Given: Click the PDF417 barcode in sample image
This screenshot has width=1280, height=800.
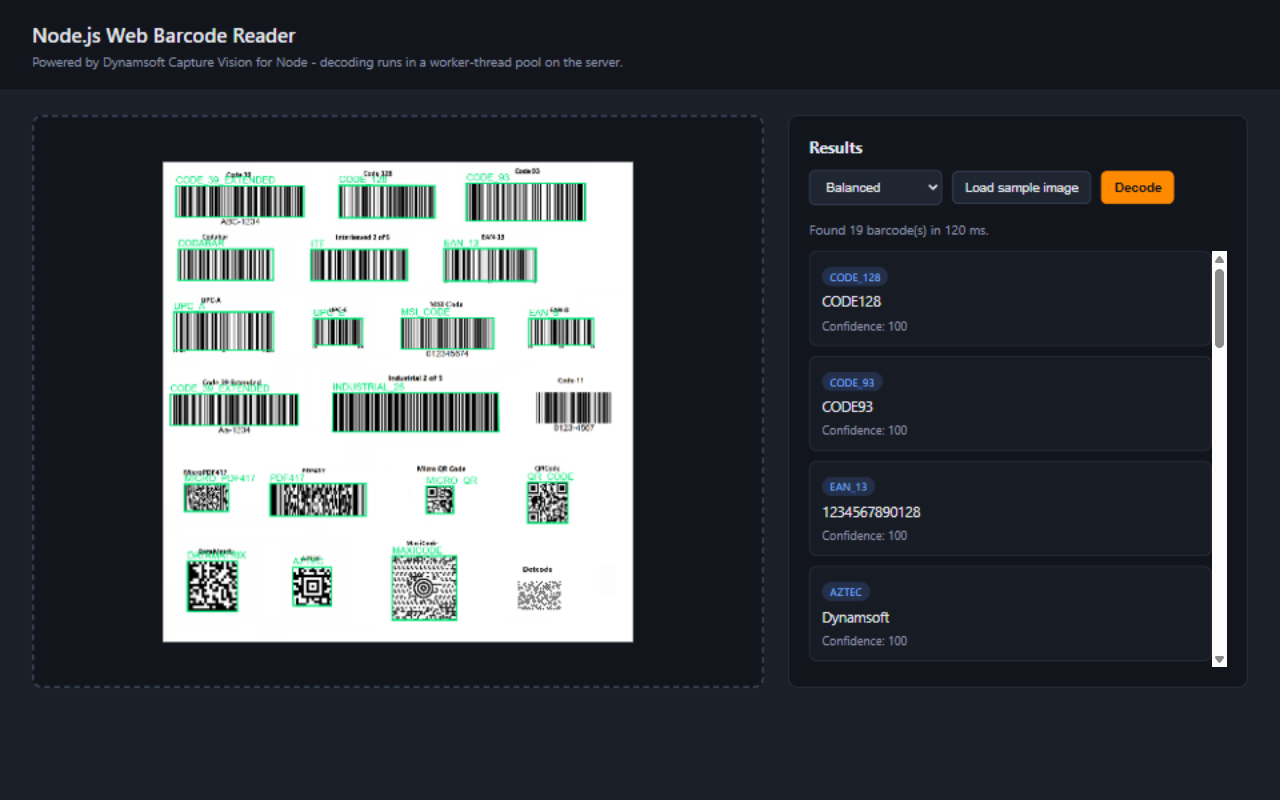Looking at the screenshot, I should click(318, 500).
